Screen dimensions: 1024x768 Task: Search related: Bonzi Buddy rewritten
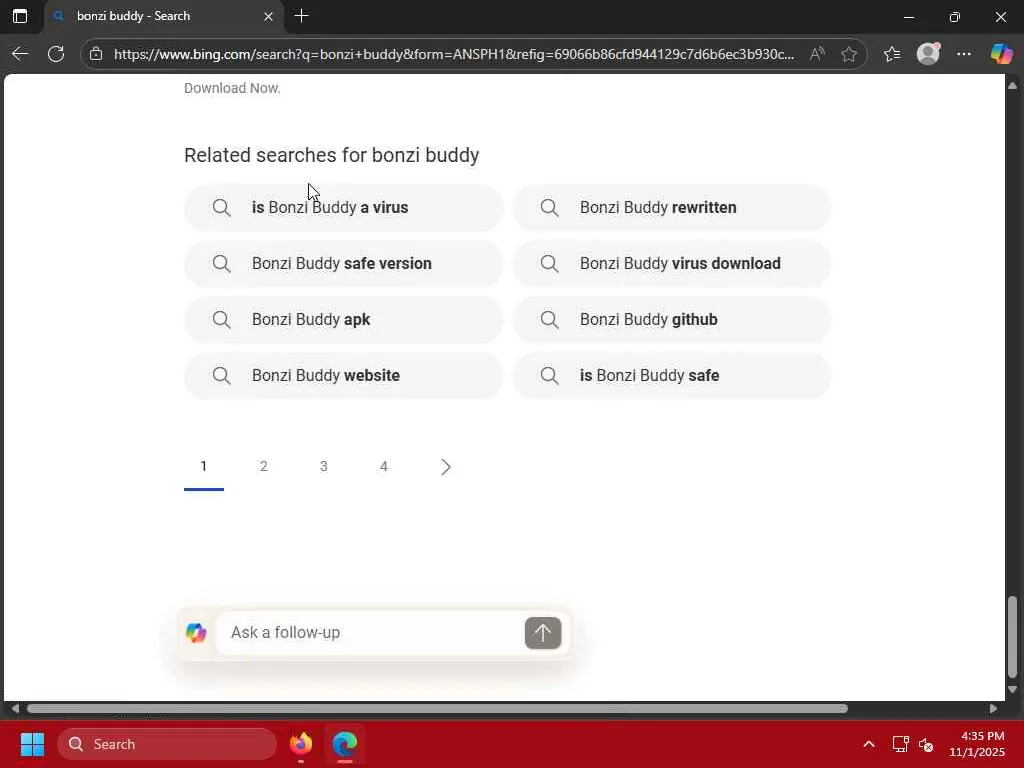coord(672,208)
